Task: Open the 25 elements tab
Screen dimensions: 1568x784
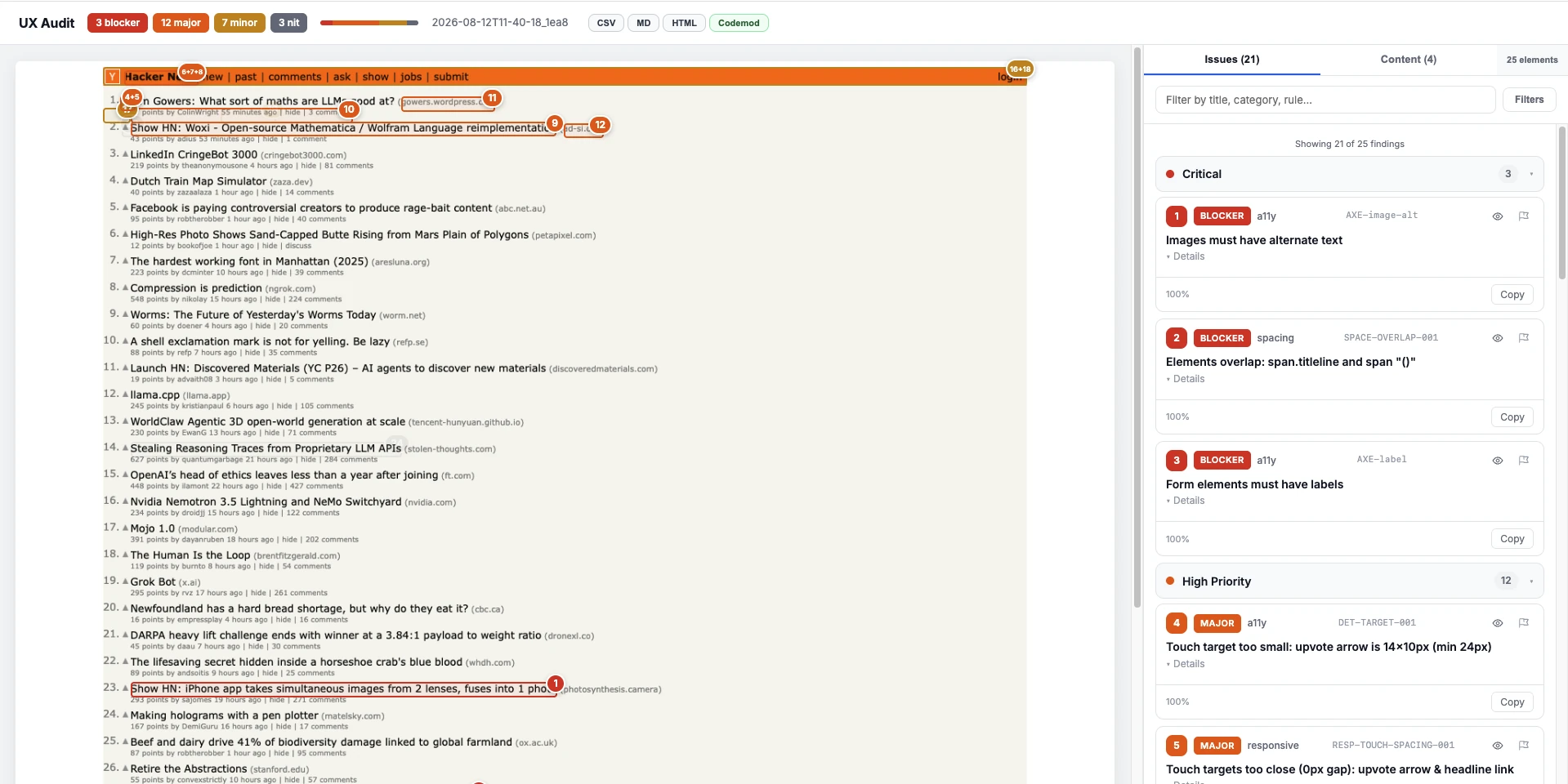Action: tap(1532, 60)
